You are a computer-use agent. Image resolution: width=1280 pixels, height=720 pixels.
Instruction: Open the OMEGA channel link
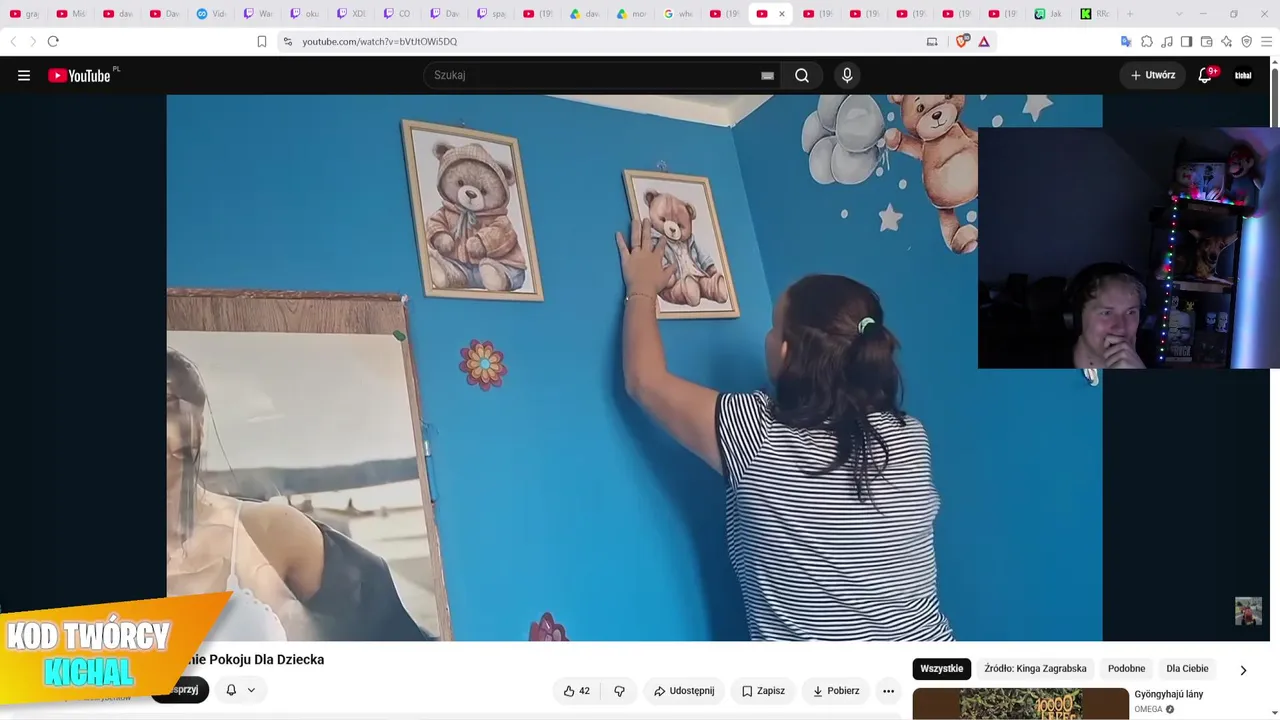[x=1148, y=710]
